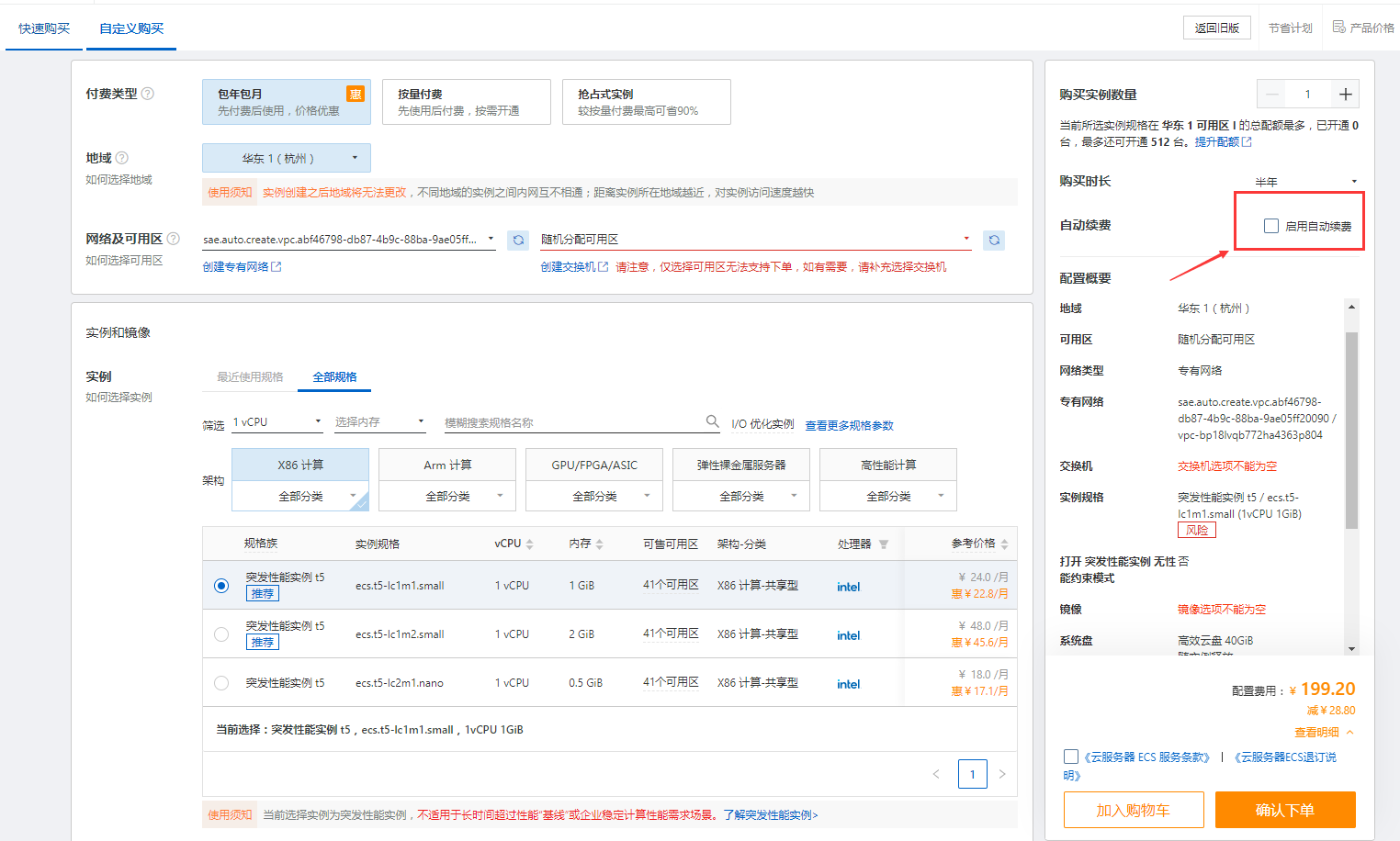Click the help icon next to 地域
Screen dimensions: 1400x841
(122, 158)
